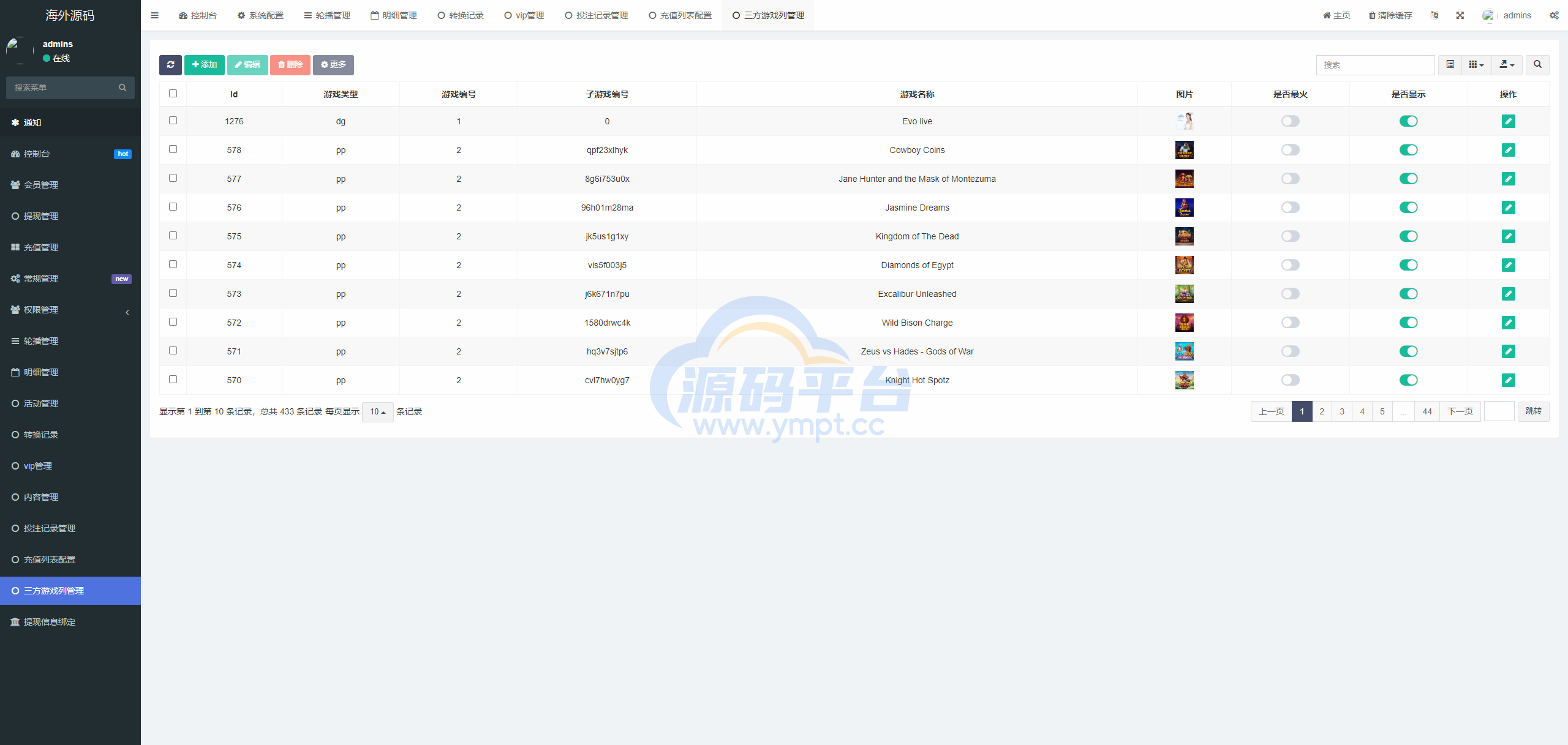Open the Evo live game thumbnail
This screenshot has width=1568, height=745.
(x=1184, y=121)
